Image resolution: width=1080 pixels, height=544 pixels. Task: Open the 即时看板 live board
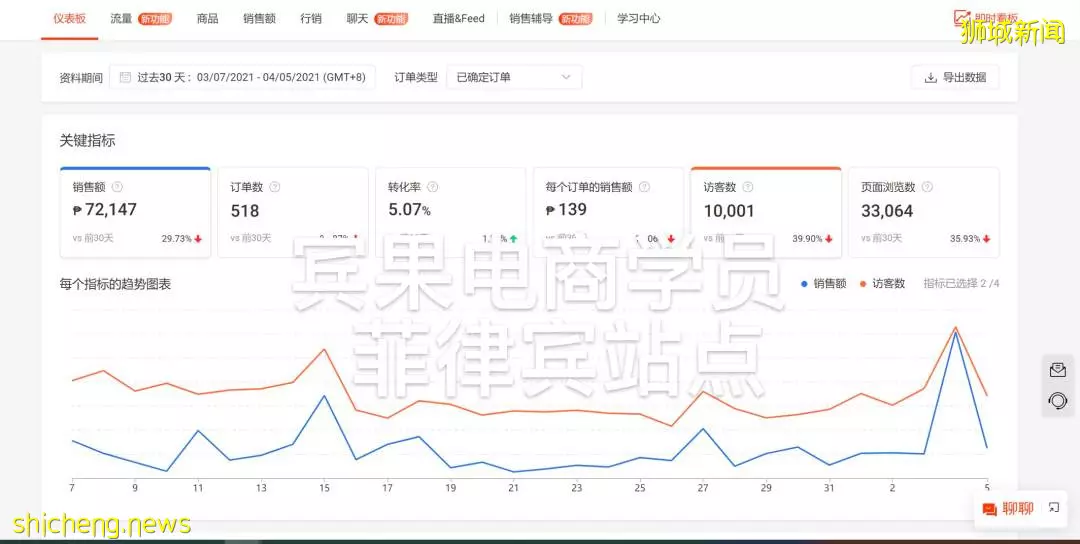(986, 18)
